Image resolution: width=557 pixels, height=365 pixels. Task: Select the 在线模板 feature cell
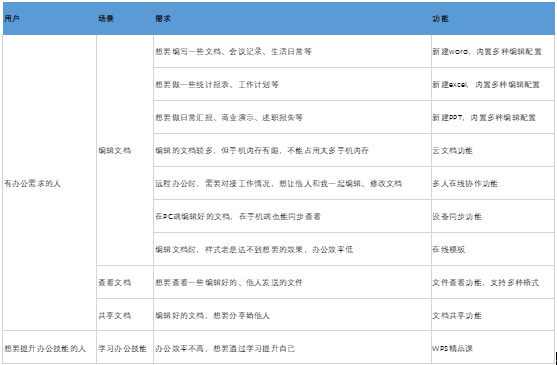[x=493, y=249]
